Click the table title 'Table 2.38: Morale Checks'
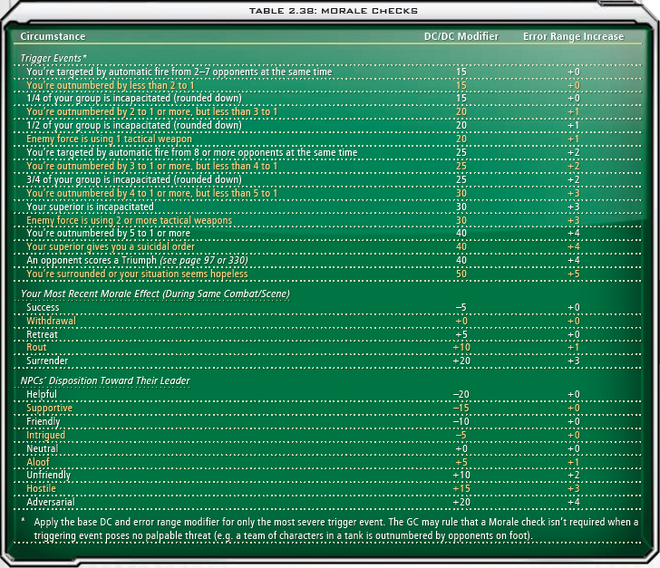 click(x=333, y=11)
